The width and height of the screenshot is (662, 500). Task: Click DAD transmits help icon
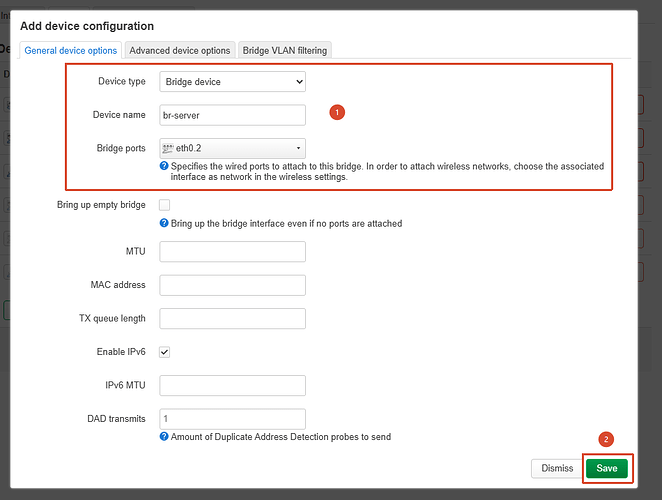tap(164, 436)
